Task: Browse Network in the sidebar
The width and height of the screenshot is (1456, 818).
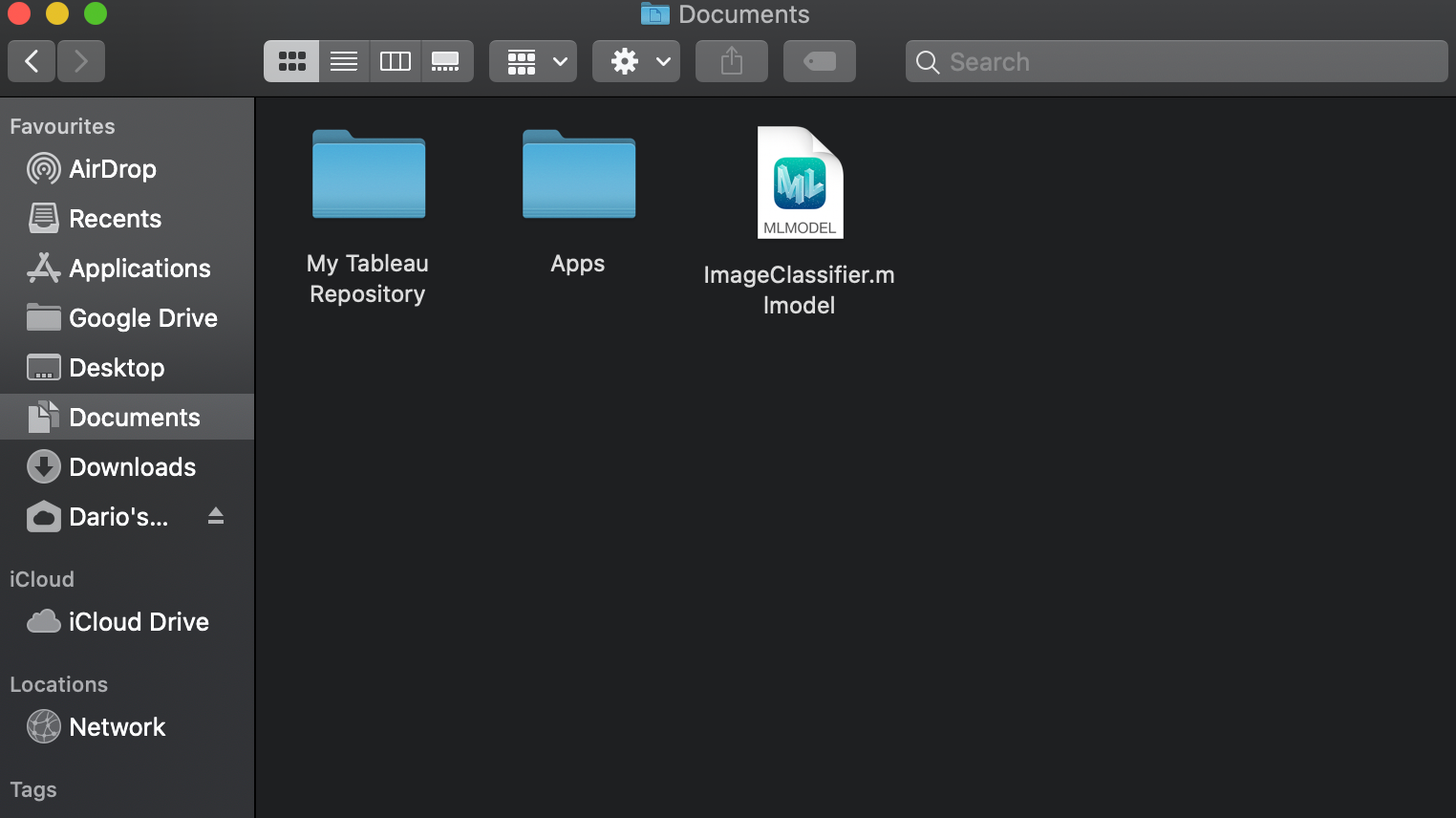Action: pyautogui.click(x=127, y=727)
